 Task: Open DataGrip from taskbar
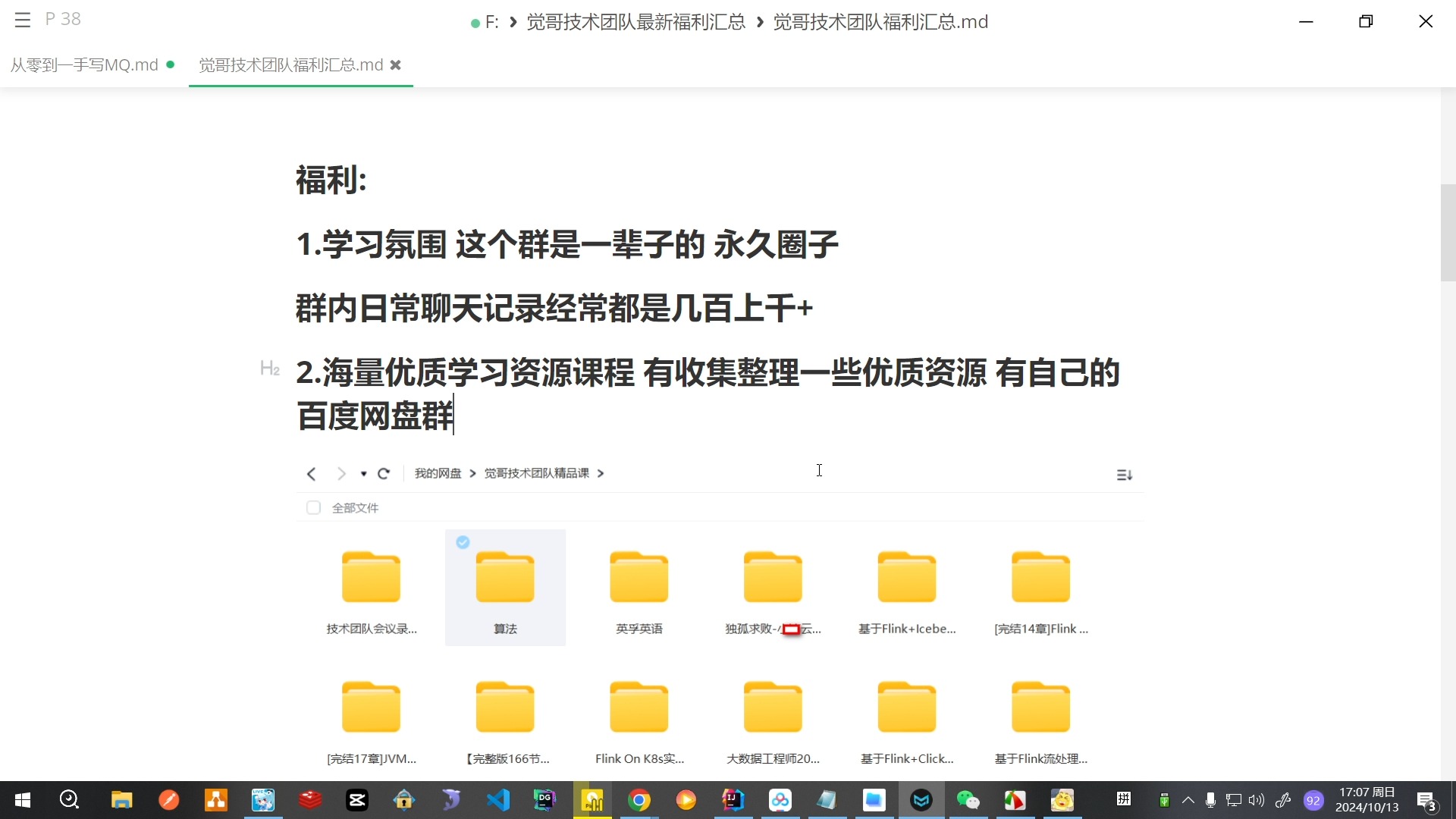pos(545,800)
